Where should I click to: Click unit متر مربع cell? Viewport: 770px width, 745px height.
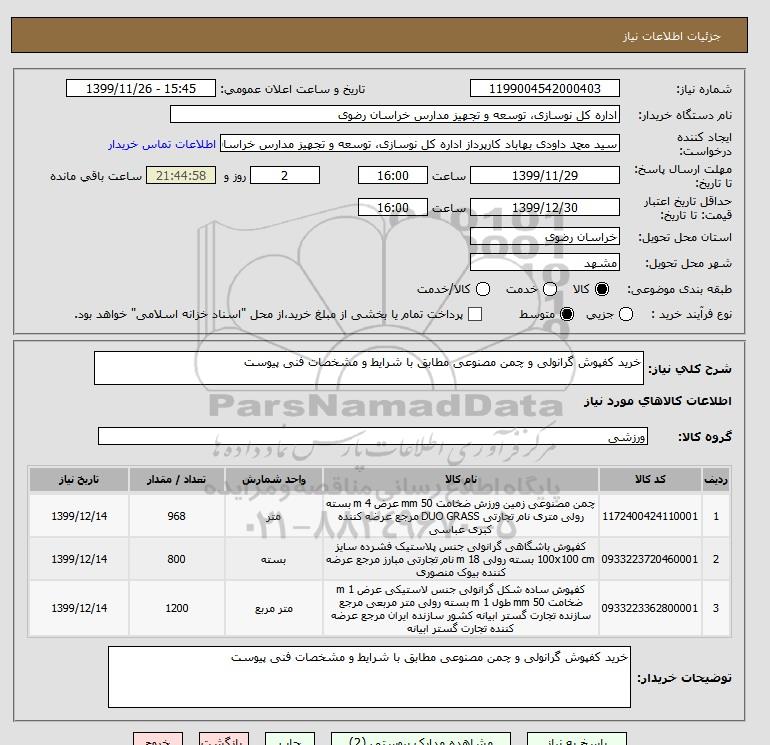(274, 608)
